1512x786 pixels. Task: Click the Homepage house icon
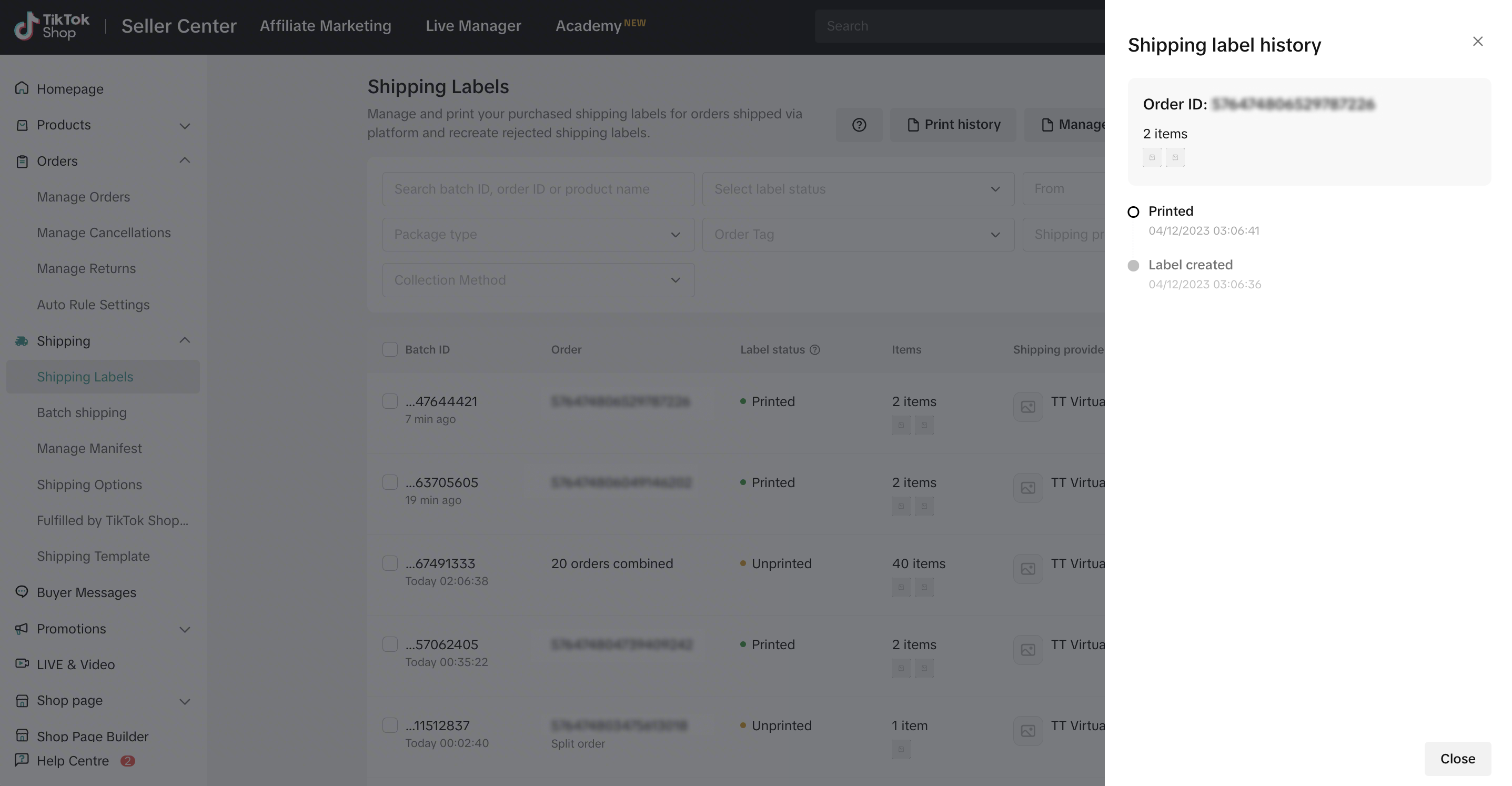(x=22, y=88)
